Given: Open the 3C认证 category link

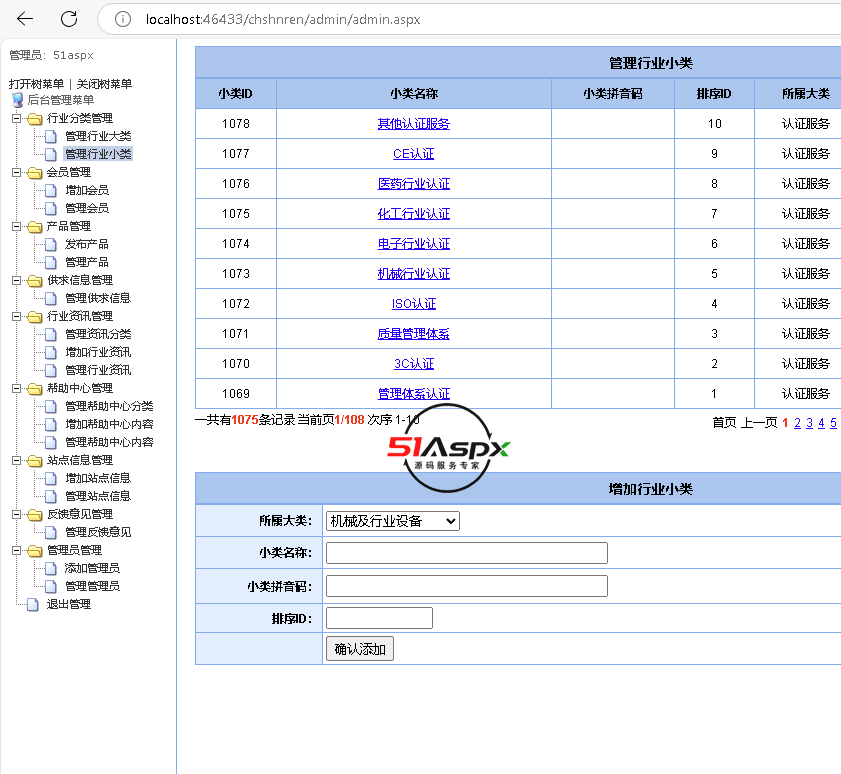Looking at the screenshot, I should (x=414, y=364).
